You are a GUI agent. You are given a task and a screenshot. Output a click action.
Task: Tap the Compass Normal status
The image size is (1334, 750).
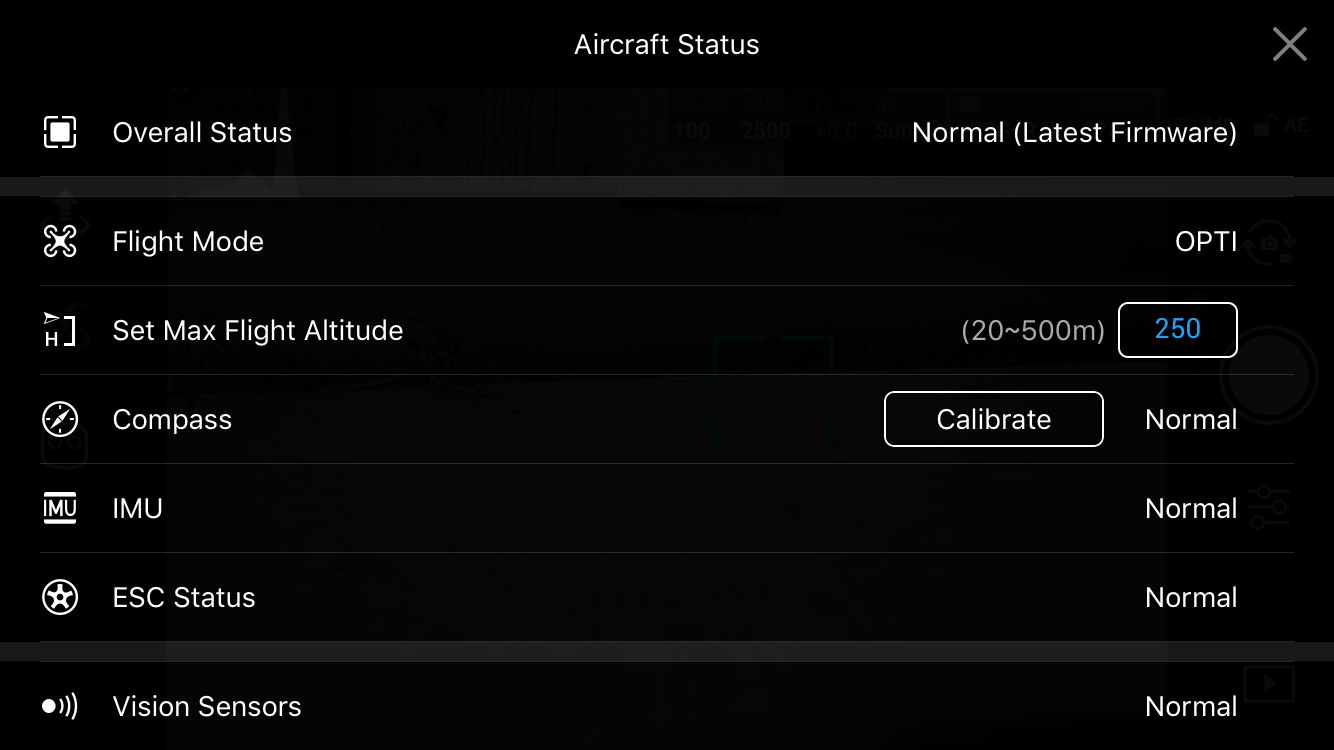(x=1191, y=419)
